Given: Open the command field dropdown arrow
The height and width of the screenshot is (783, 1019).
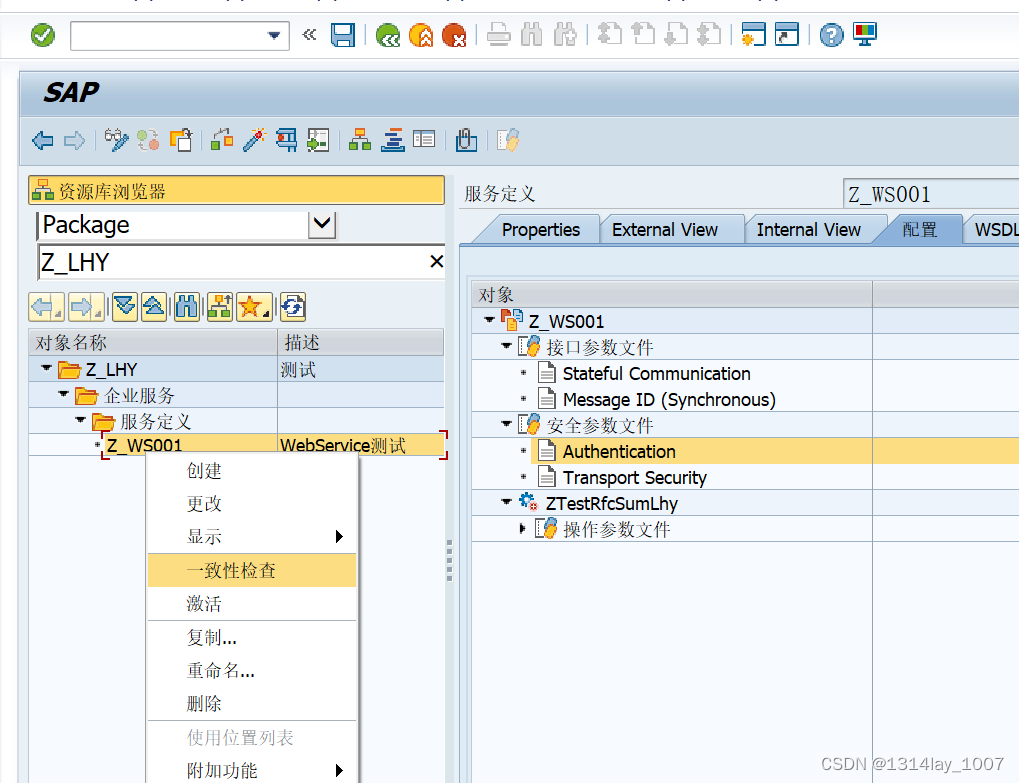Looking at the screenshot, I should pos(274,35).
